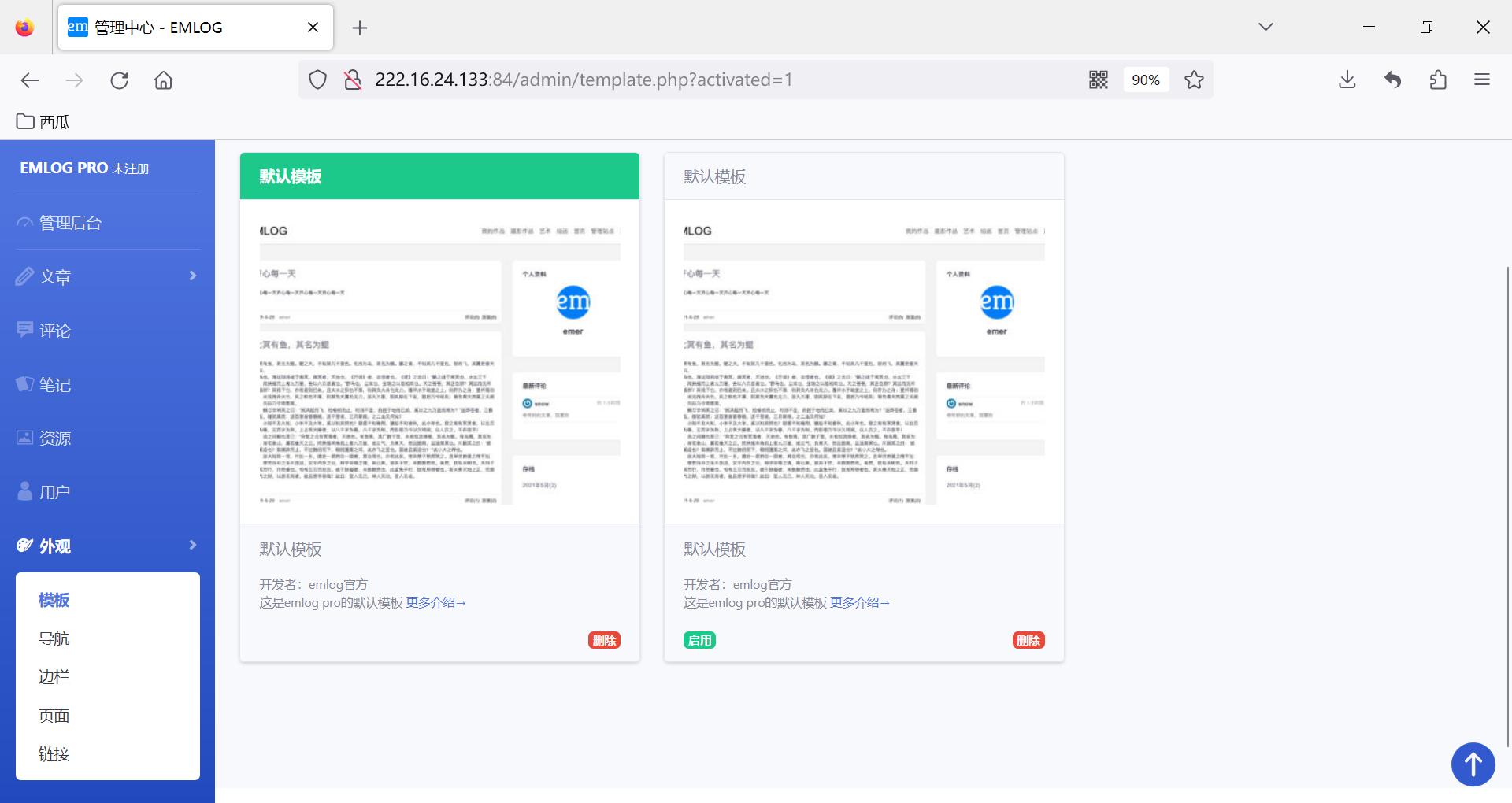Click the active template preview thumbnail

439,362
